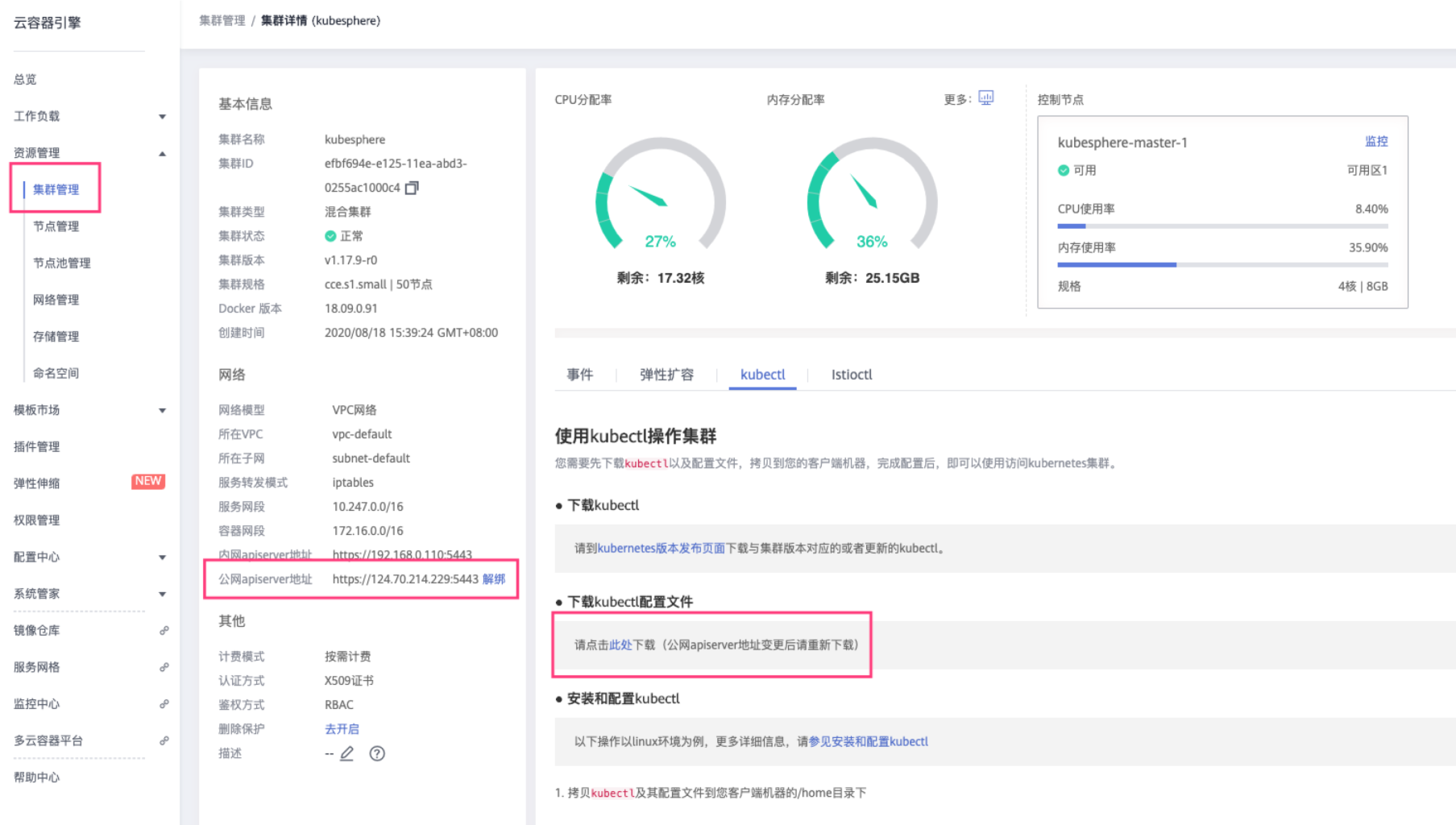Screen dimensions: 1456x825
Task: Expand the 模板市场 menu arrow
Action: pos(163,411)
